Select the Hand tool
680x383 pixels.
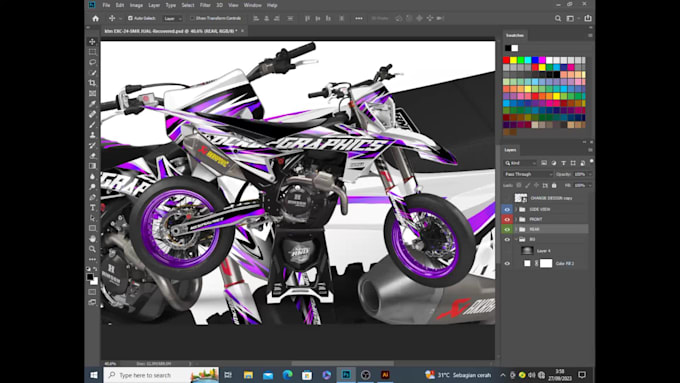click(x=92, y=239)
